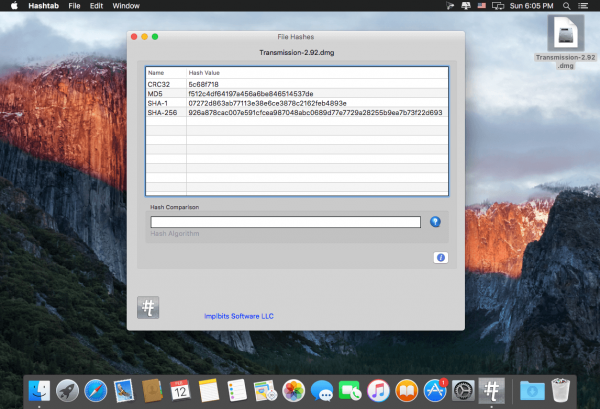Open the Notification Center menu bar icon
The image size is (600, 409).
pos(583,6)
